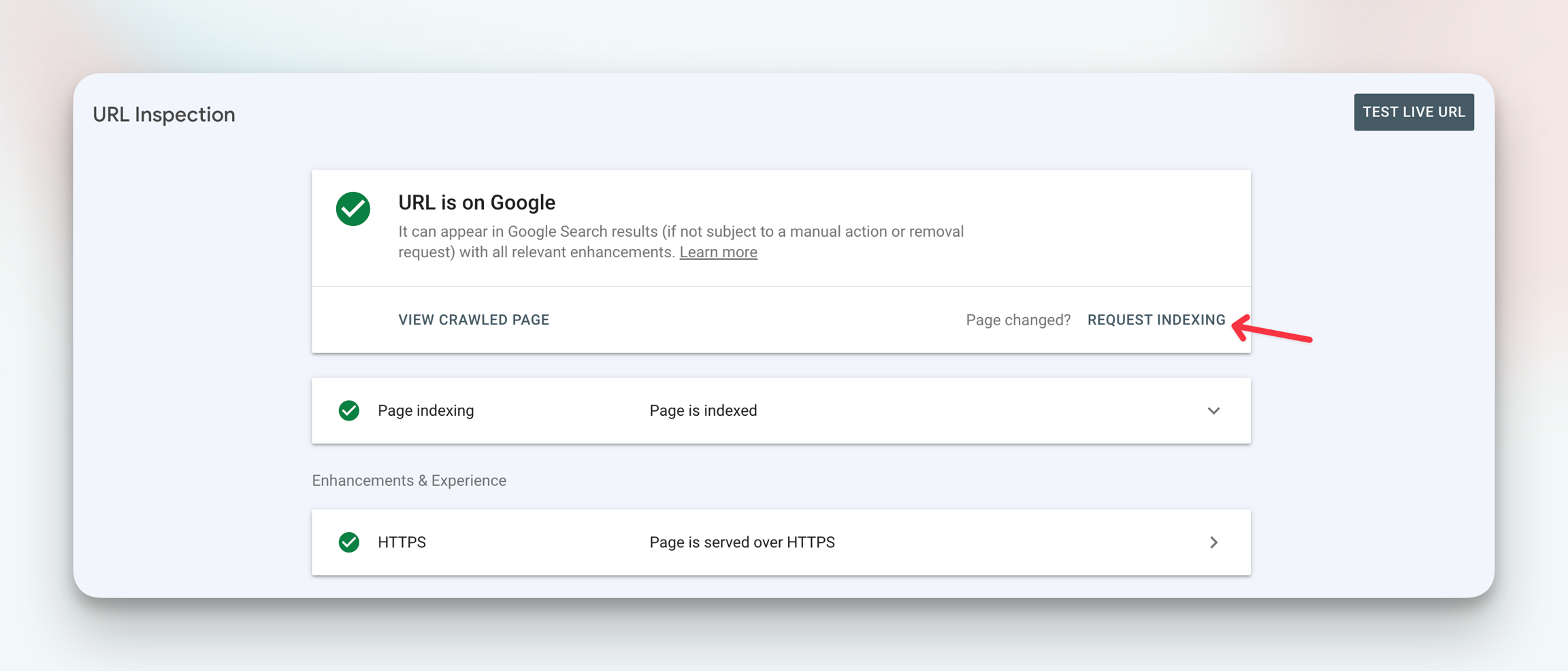Screen dimensions: 1568x671
Task: Click the URL Inspection page title
Action: click(x=164, y=114)
